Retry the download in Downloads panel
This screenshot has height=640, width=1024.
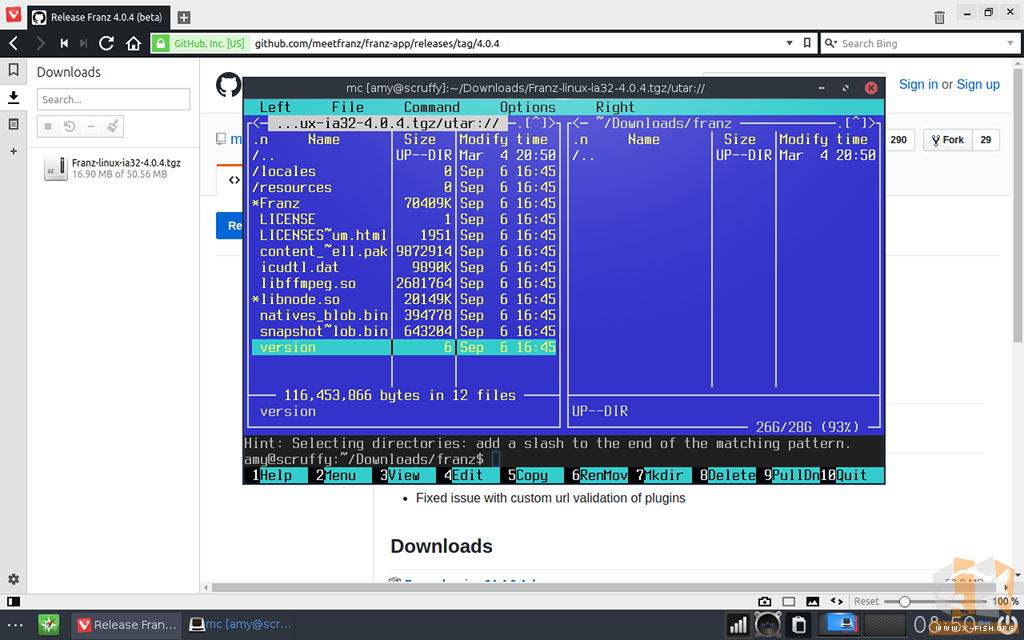point(69,126)
